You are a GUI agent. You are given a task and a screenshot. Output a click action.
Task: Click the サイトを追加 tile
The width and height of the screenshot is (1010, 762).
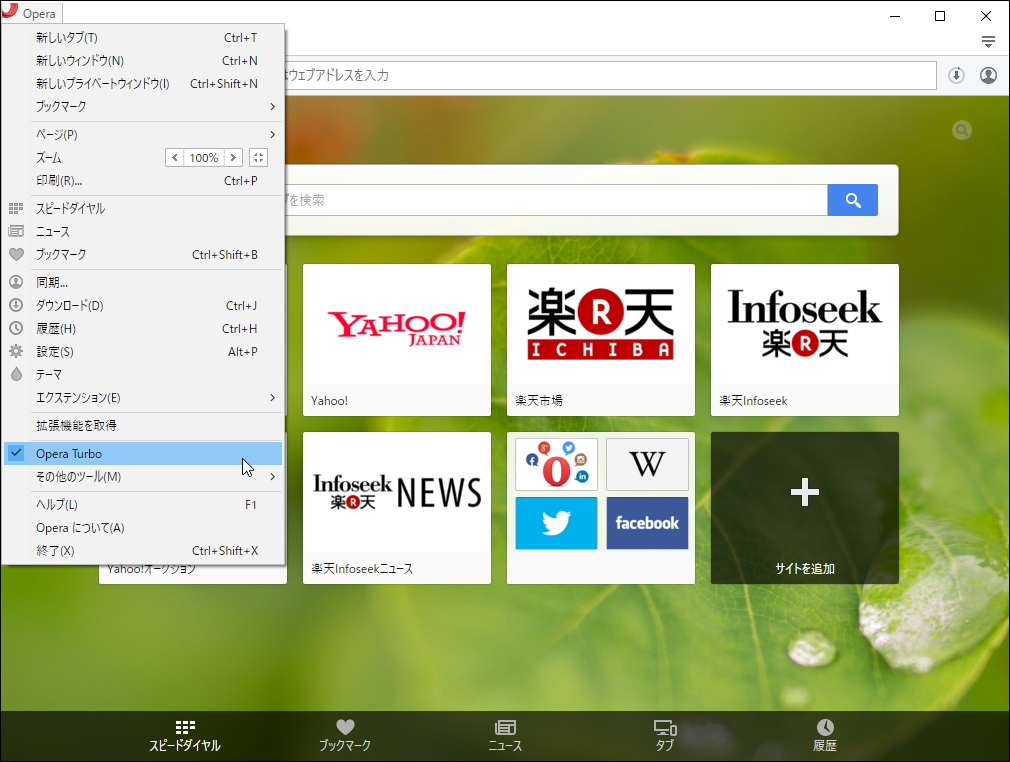pyautogui.click(x=804, y=508)
